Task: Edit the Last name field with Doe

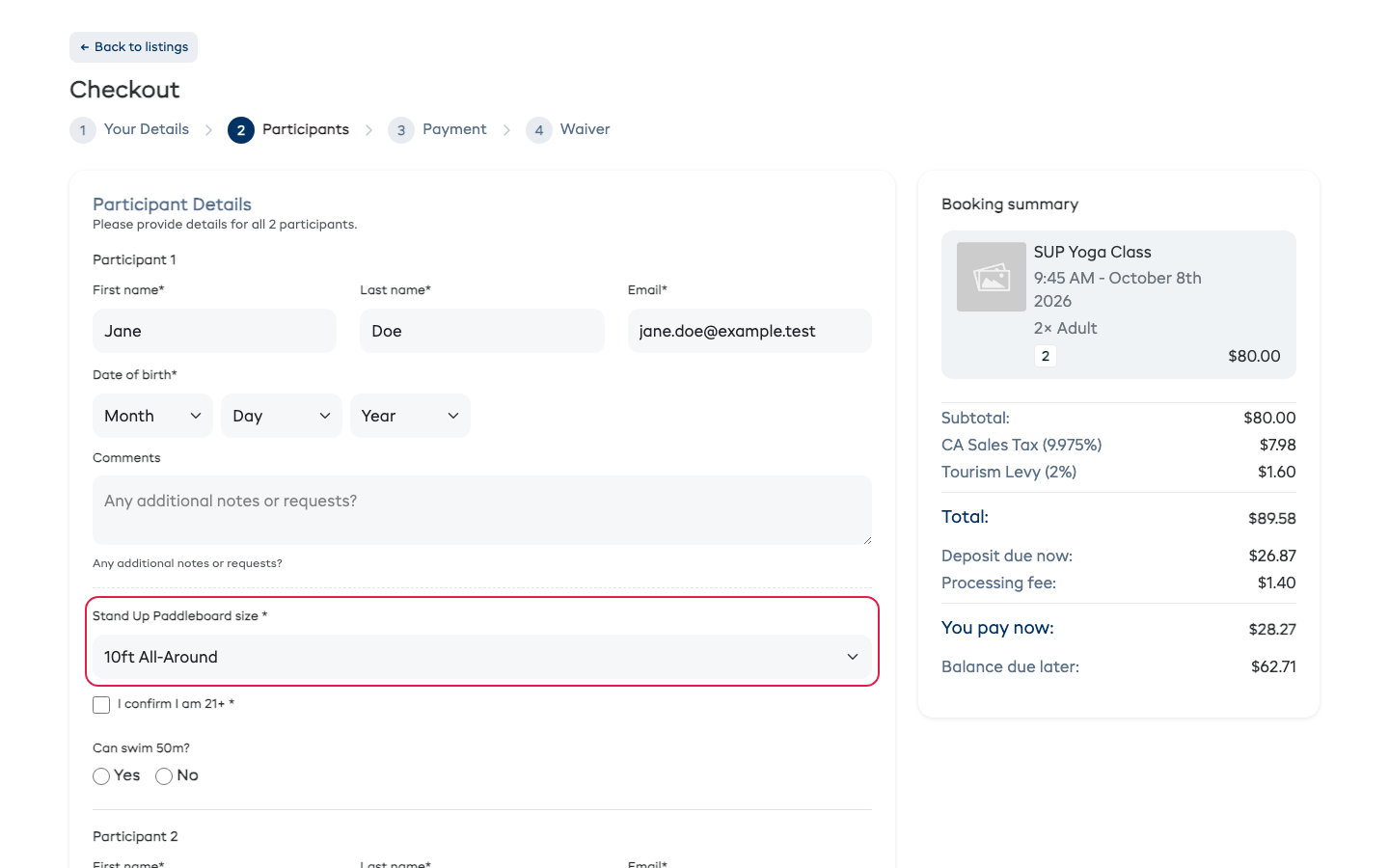Action: pyautogui.click(x=482, y=331)
